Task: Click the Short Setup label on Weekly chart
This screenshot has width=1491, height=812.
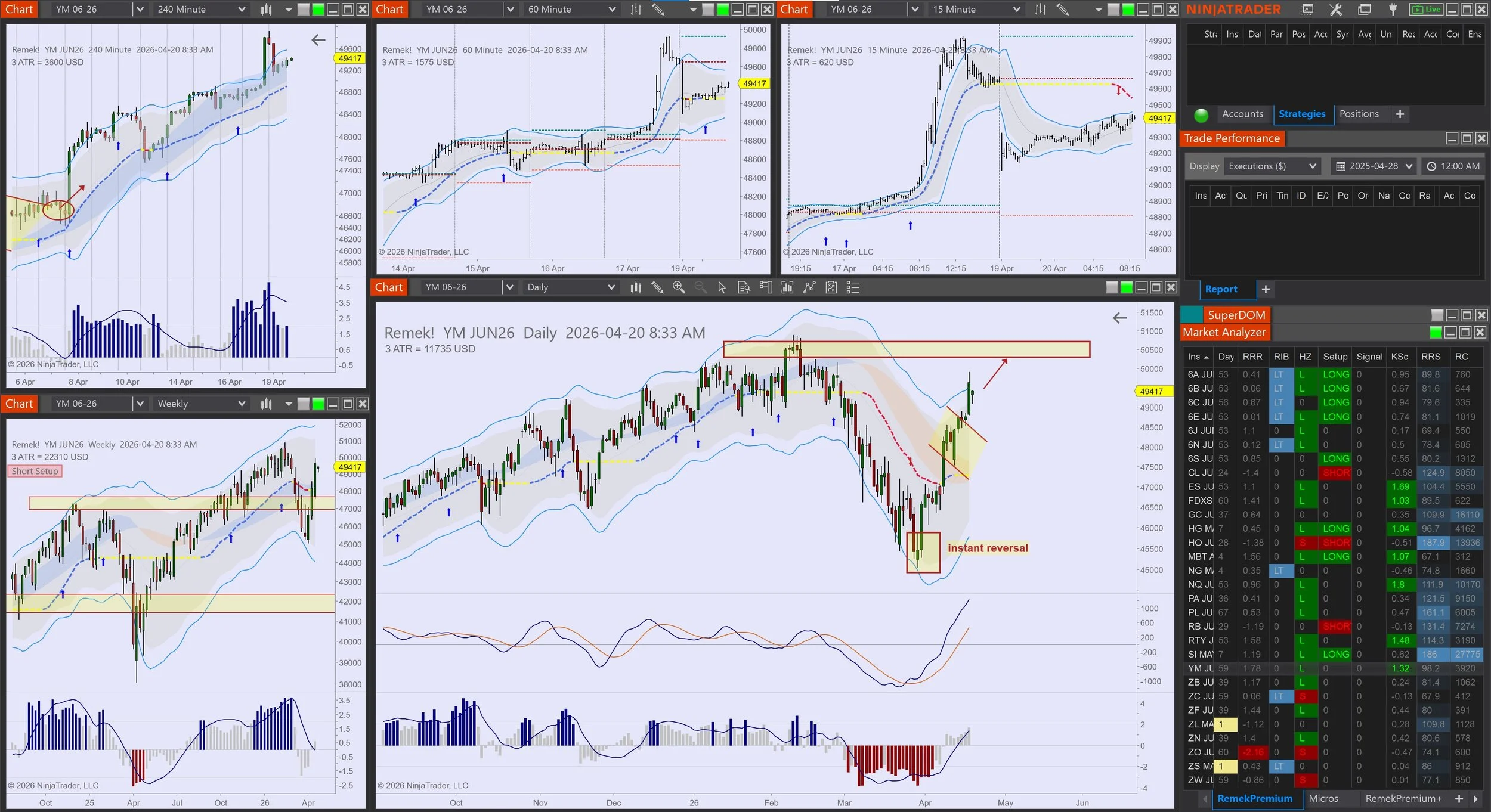Action: tap(35, 471)
